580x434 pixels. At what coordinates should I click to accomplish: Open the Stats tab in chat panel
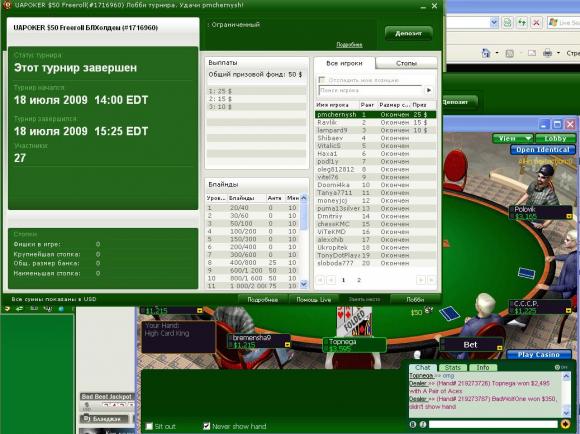[452, 367]
